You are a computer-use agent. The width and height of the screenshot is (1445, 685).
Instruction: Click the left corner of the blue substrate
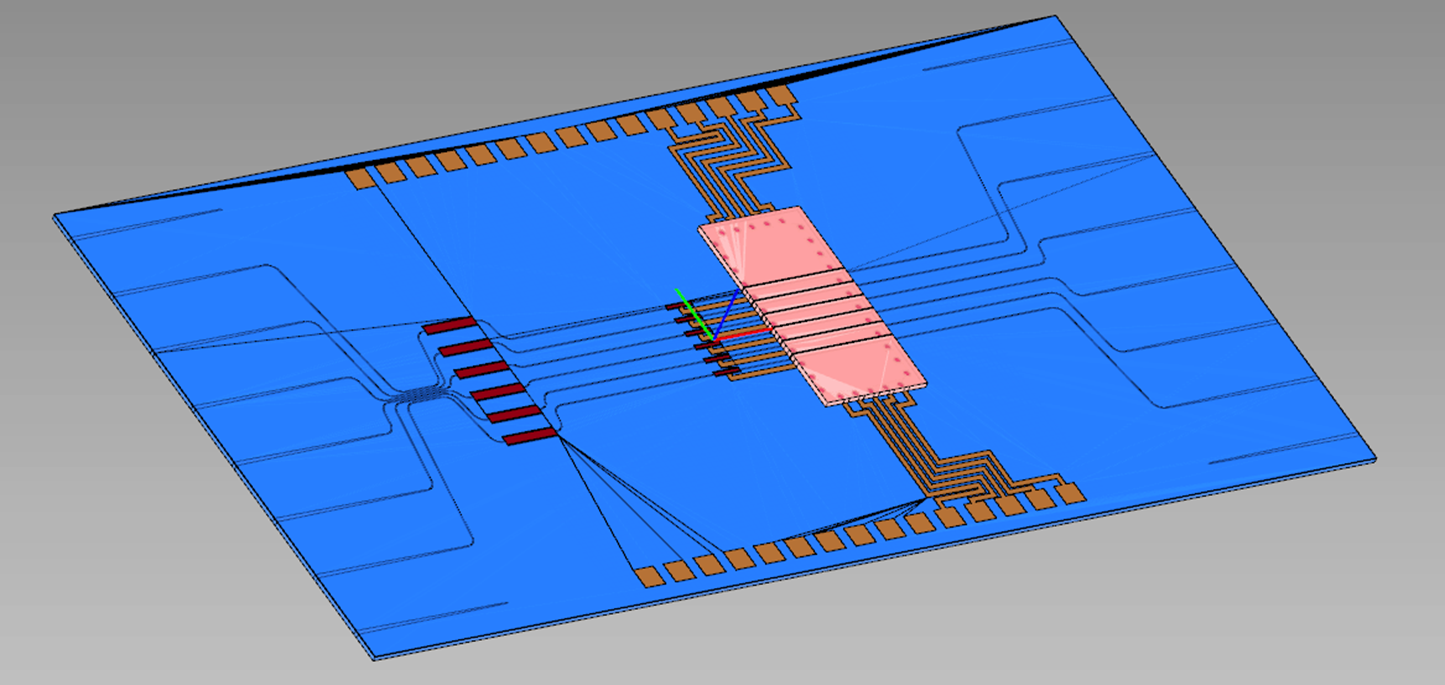56,216
